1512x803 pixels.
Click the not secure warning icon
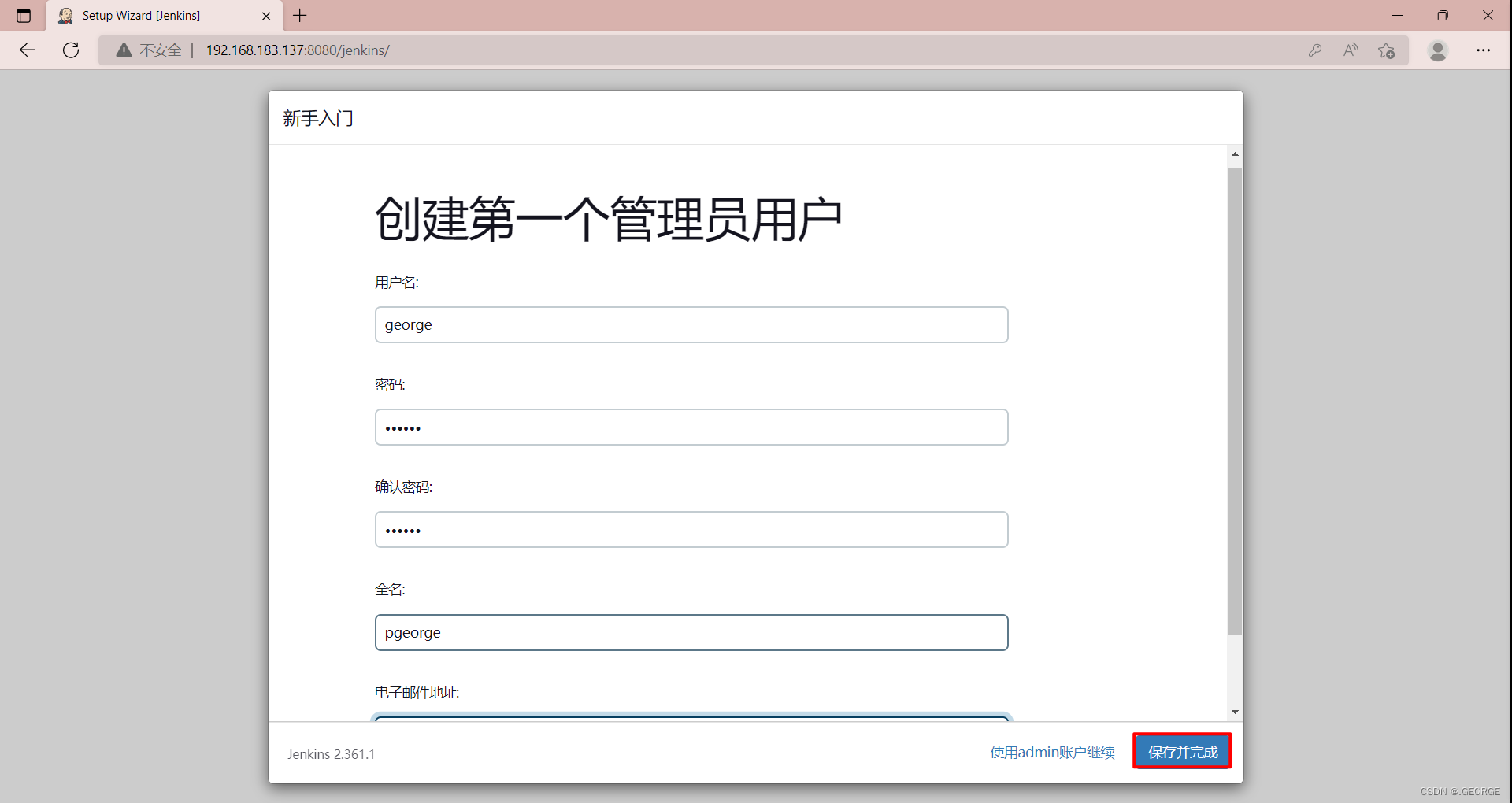[x=124, y=50]
